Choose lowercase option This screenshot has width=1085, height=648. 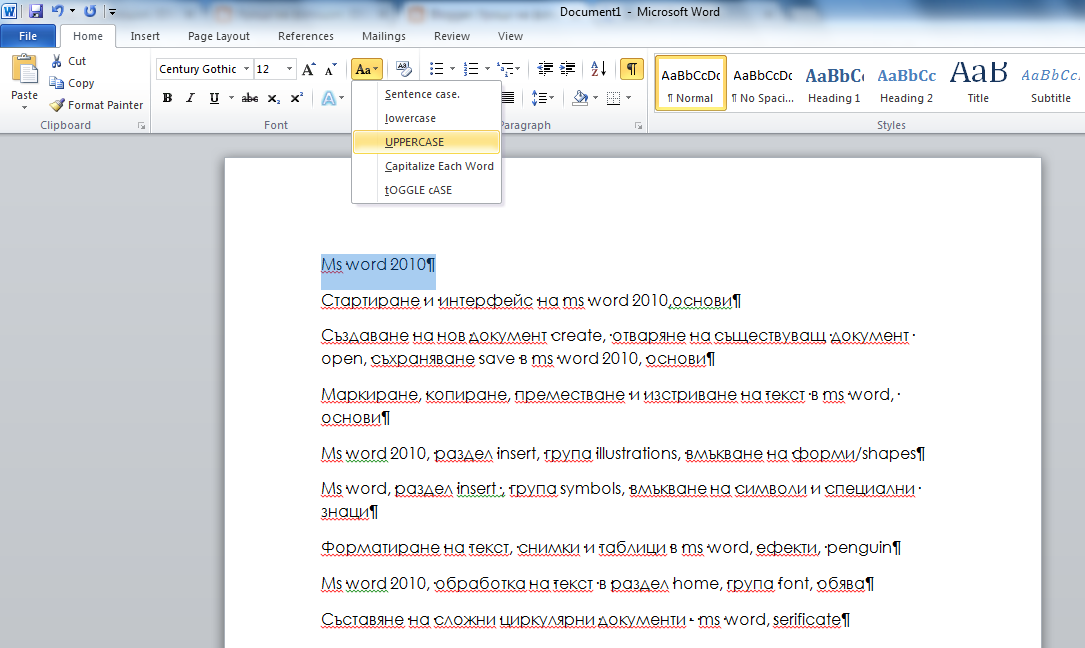click(426, 118)
